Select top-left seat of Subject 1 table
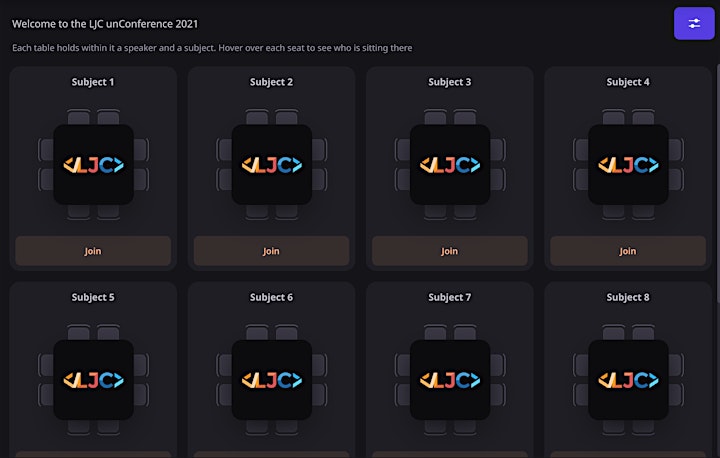 click(x=79, y=117)
